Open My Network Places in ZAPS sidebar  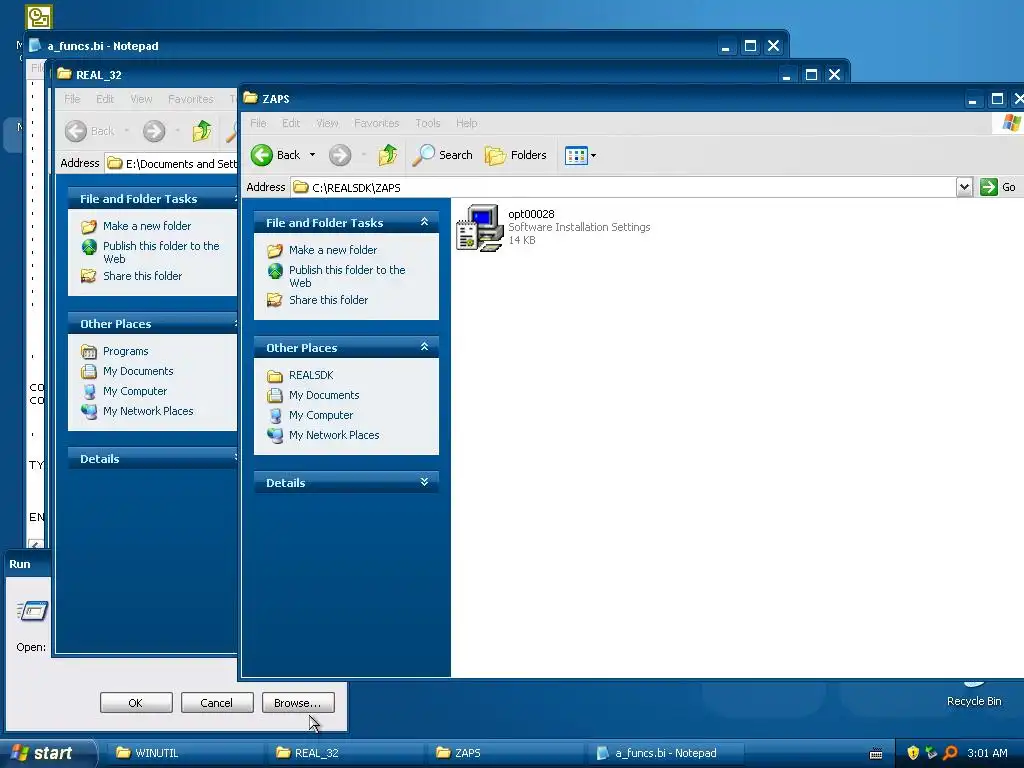coord(334,435)
